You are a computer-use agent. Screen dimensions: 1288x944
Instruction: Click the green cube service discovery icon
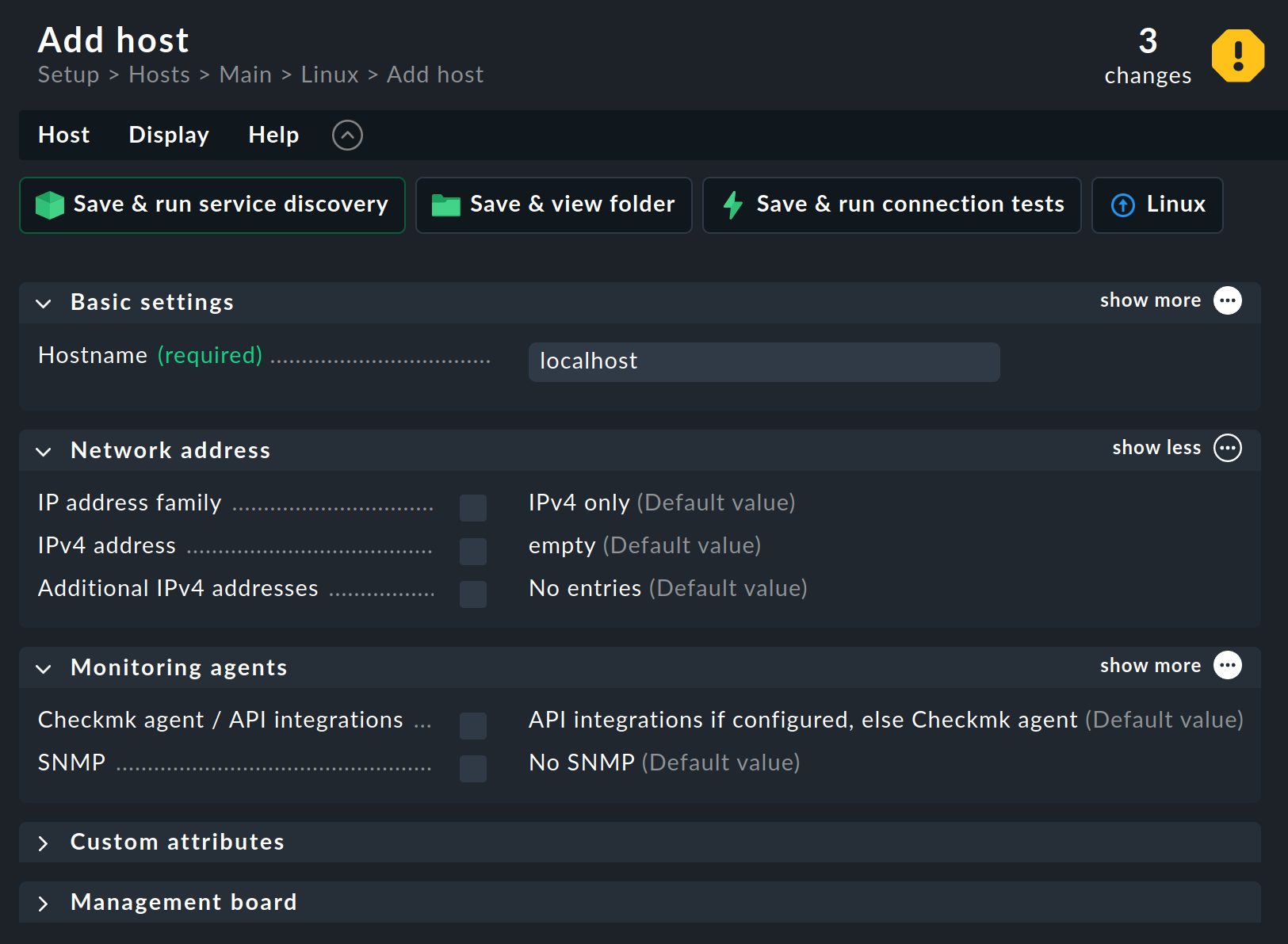pos(50,204)
